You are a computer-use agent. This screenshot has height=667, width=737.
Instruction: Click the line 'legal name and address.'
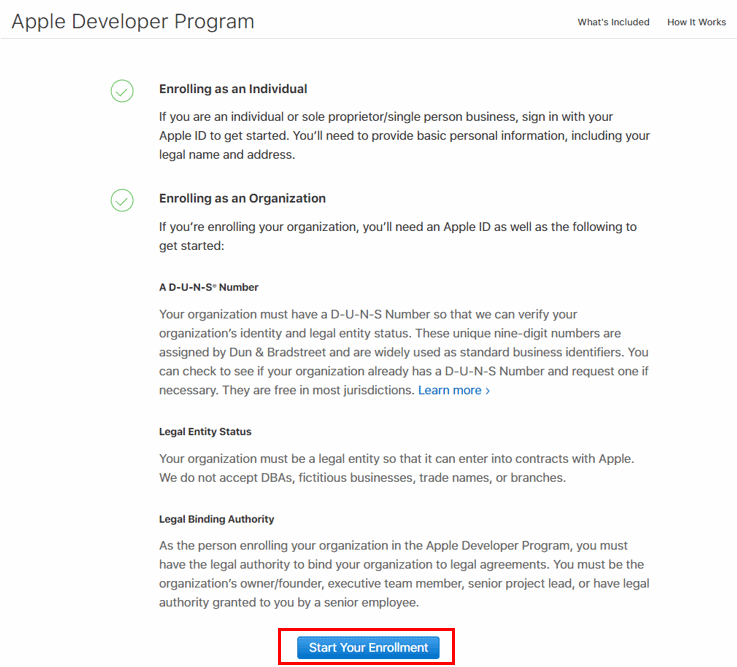pyautogui.click(x=227, y=155)
